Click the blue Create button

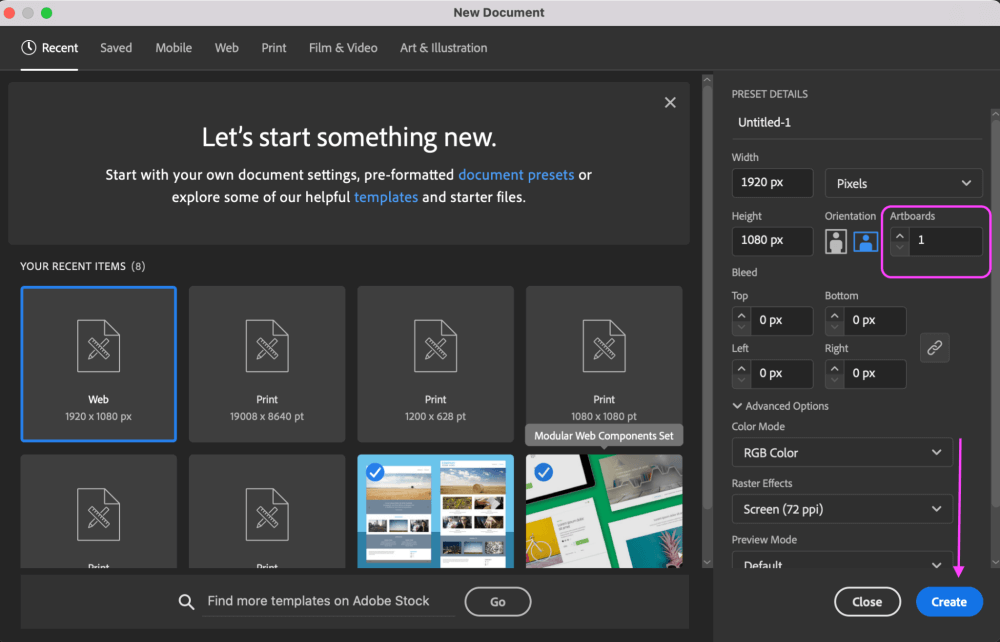pos(948,602)
